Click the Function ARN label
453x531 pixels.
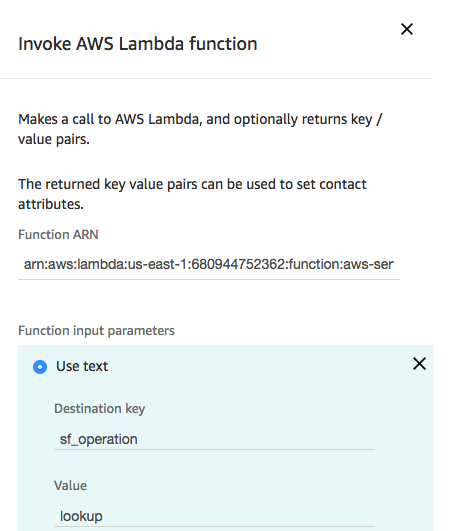click(58, 234)
